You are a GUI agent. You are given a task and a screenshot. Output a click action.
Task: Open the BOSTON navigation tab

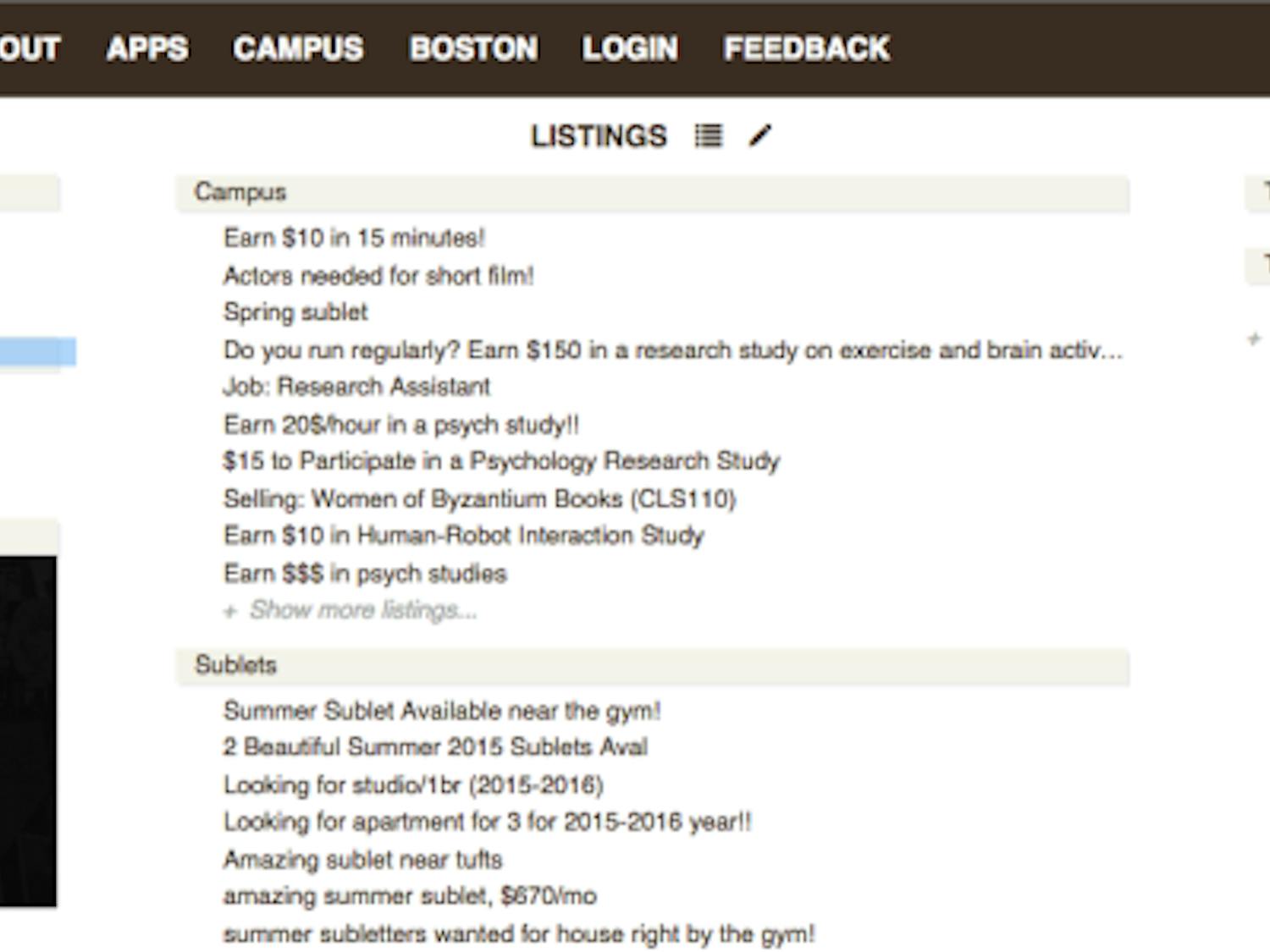pos(473,48)
